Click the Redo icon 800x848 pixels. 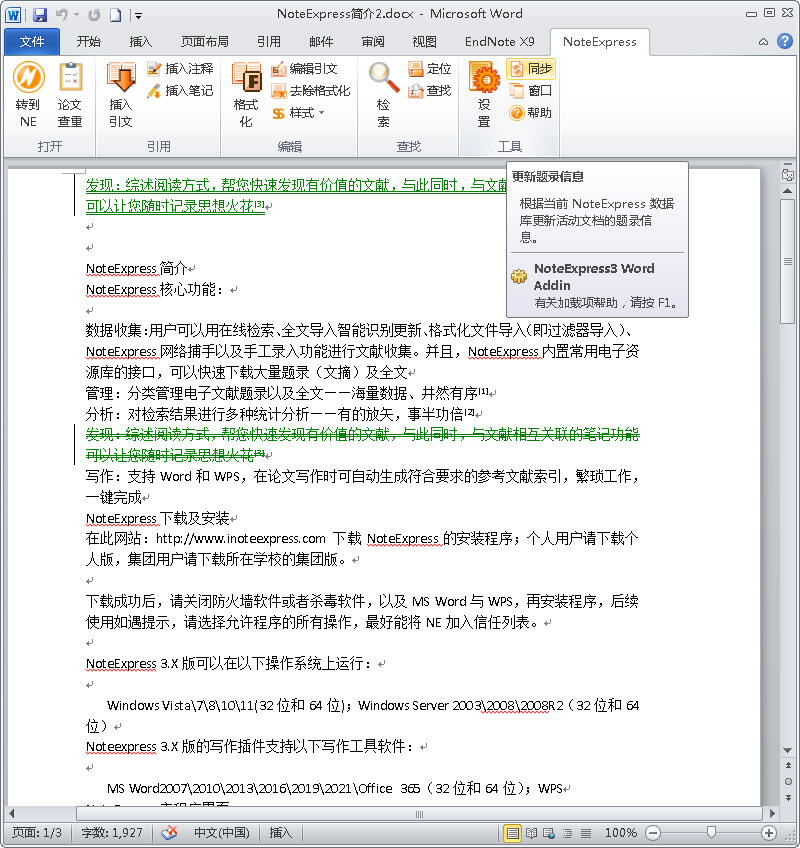point(94,15)
